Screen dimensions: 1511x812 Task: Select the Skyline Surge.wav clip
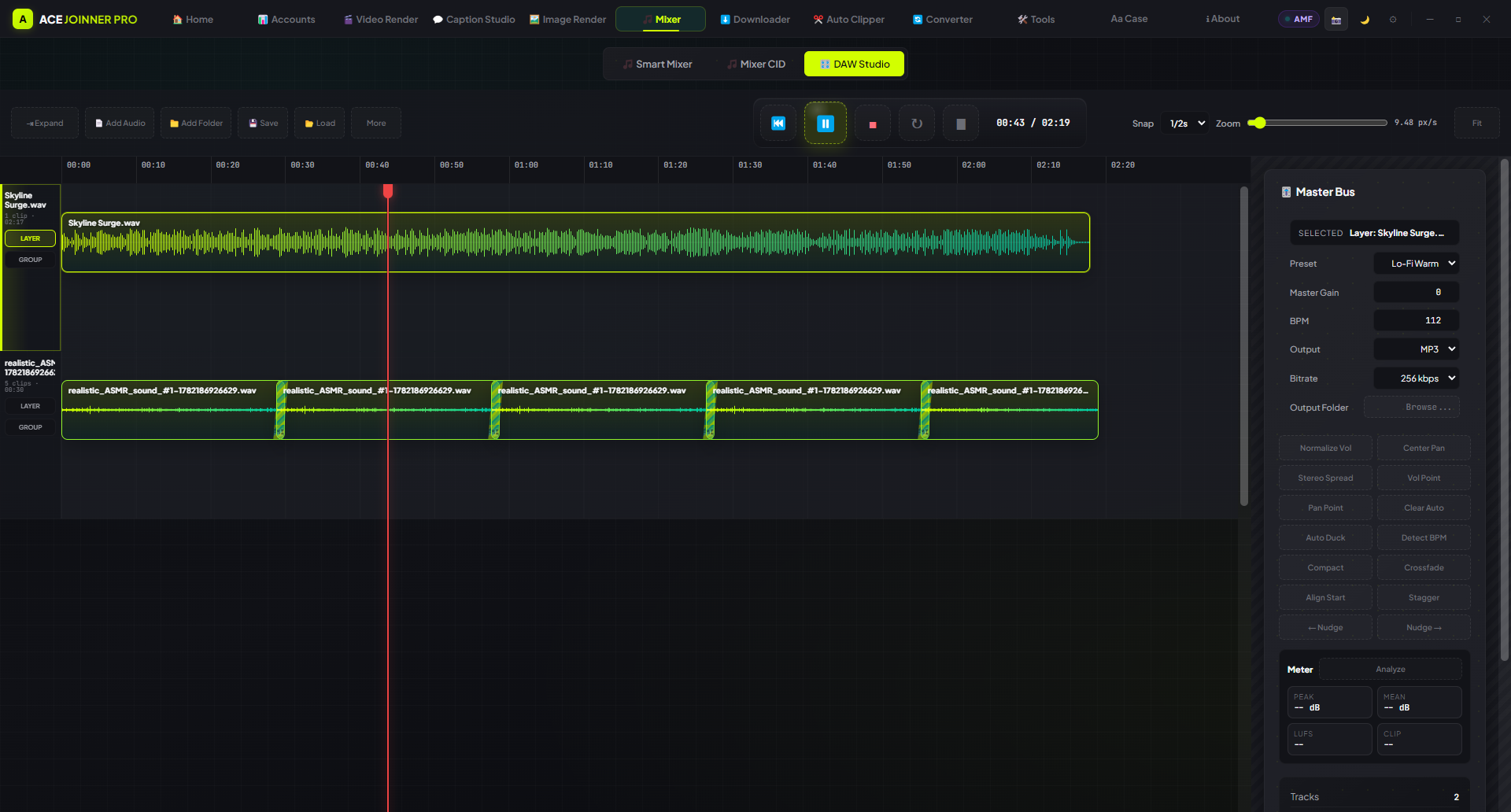tap(576, 242)
